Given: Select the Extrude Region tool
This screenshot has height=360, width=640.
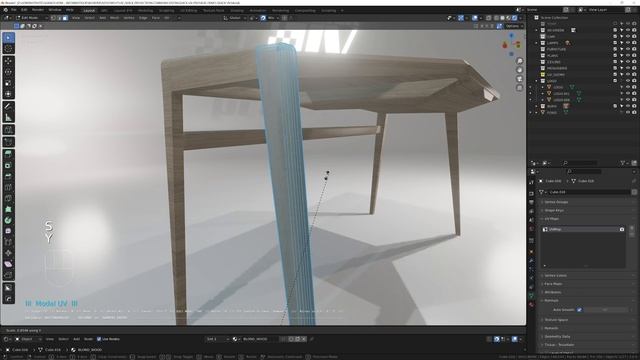Looking at the screenshot, I should (x=9, y=154).
